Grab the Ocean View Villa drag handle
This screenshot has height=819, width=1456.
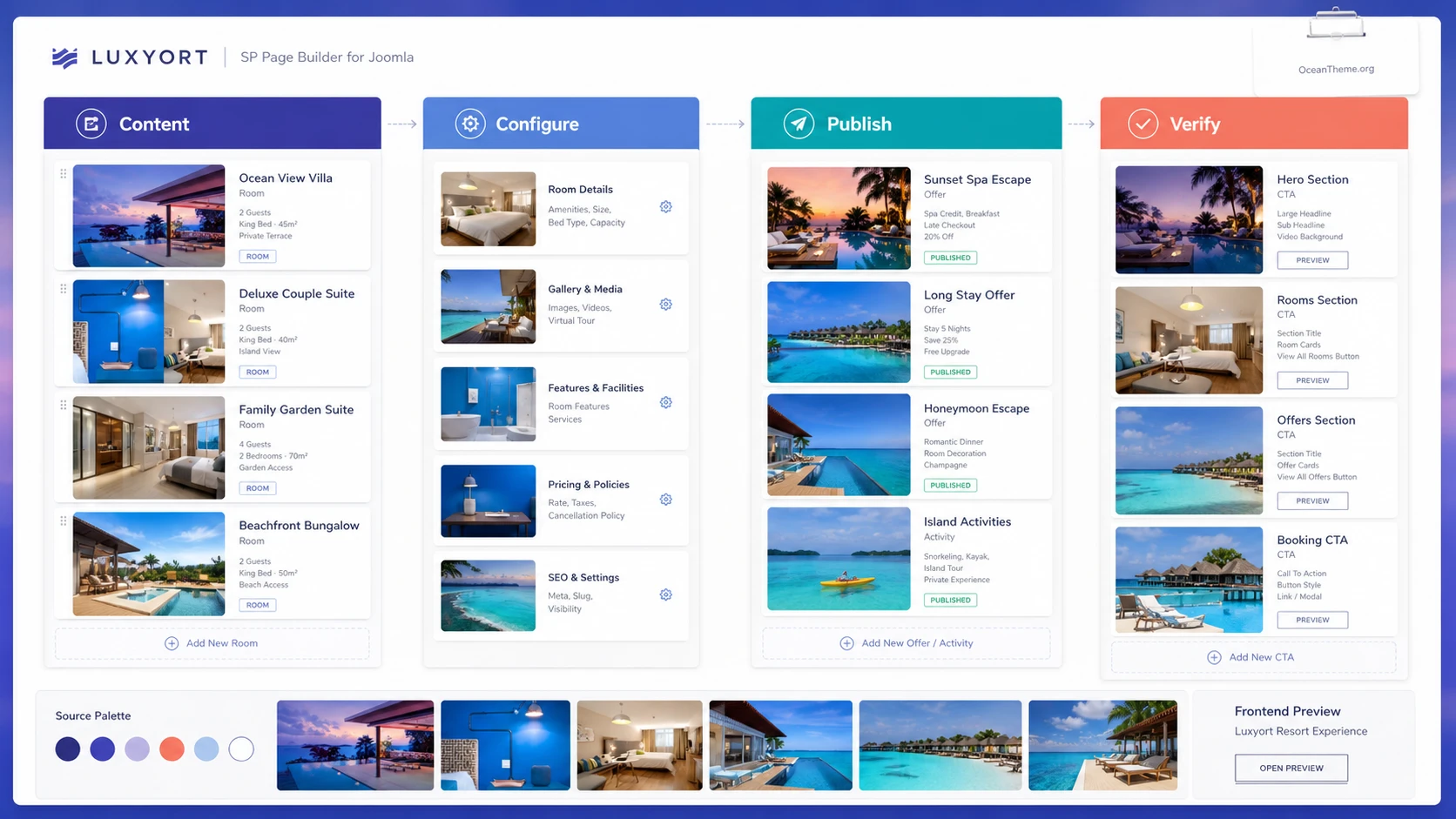(x=63, y=174)
